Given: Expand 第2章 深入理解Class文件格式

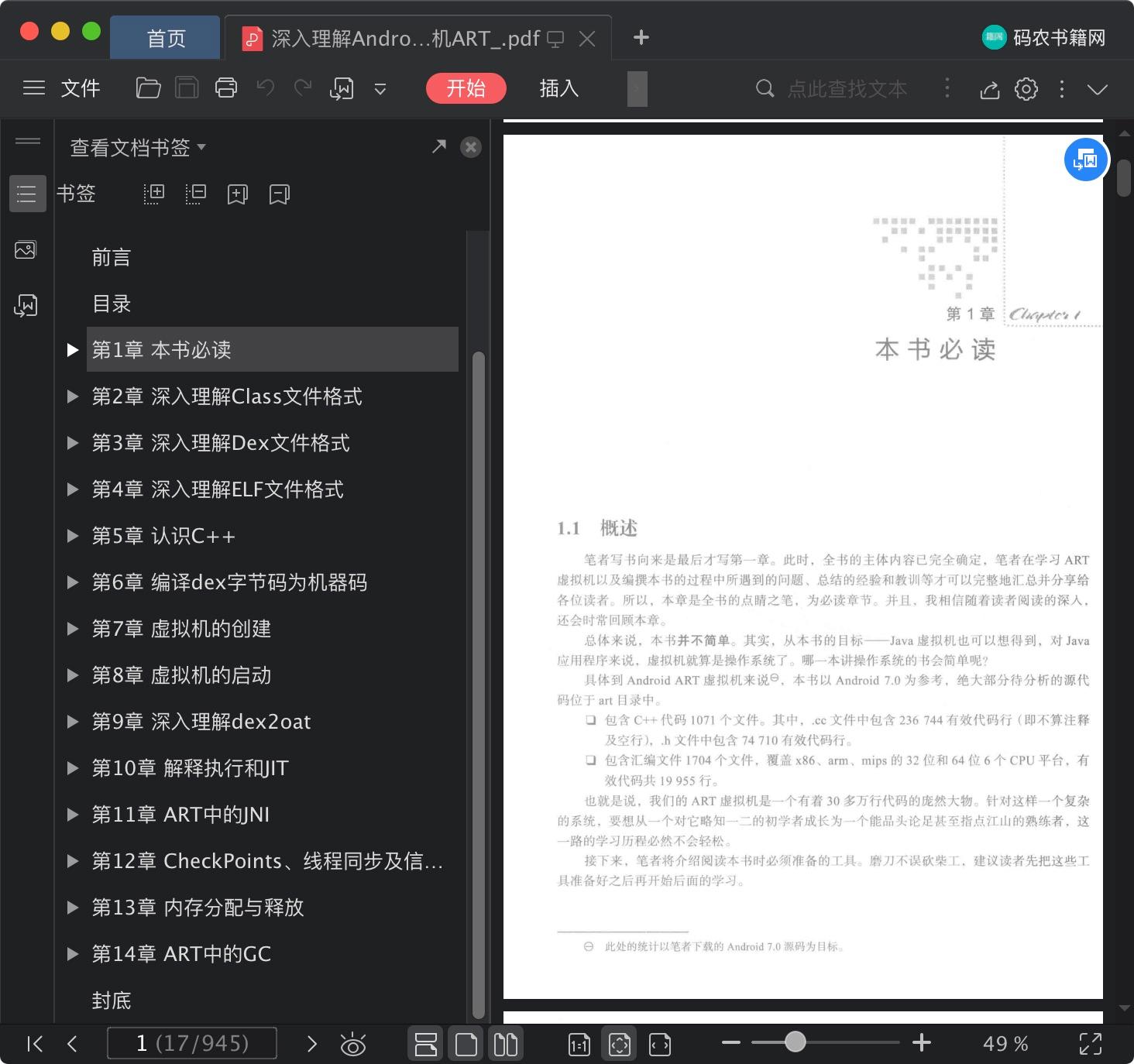Looking at the screenshot, I should [x=73, y=396].
